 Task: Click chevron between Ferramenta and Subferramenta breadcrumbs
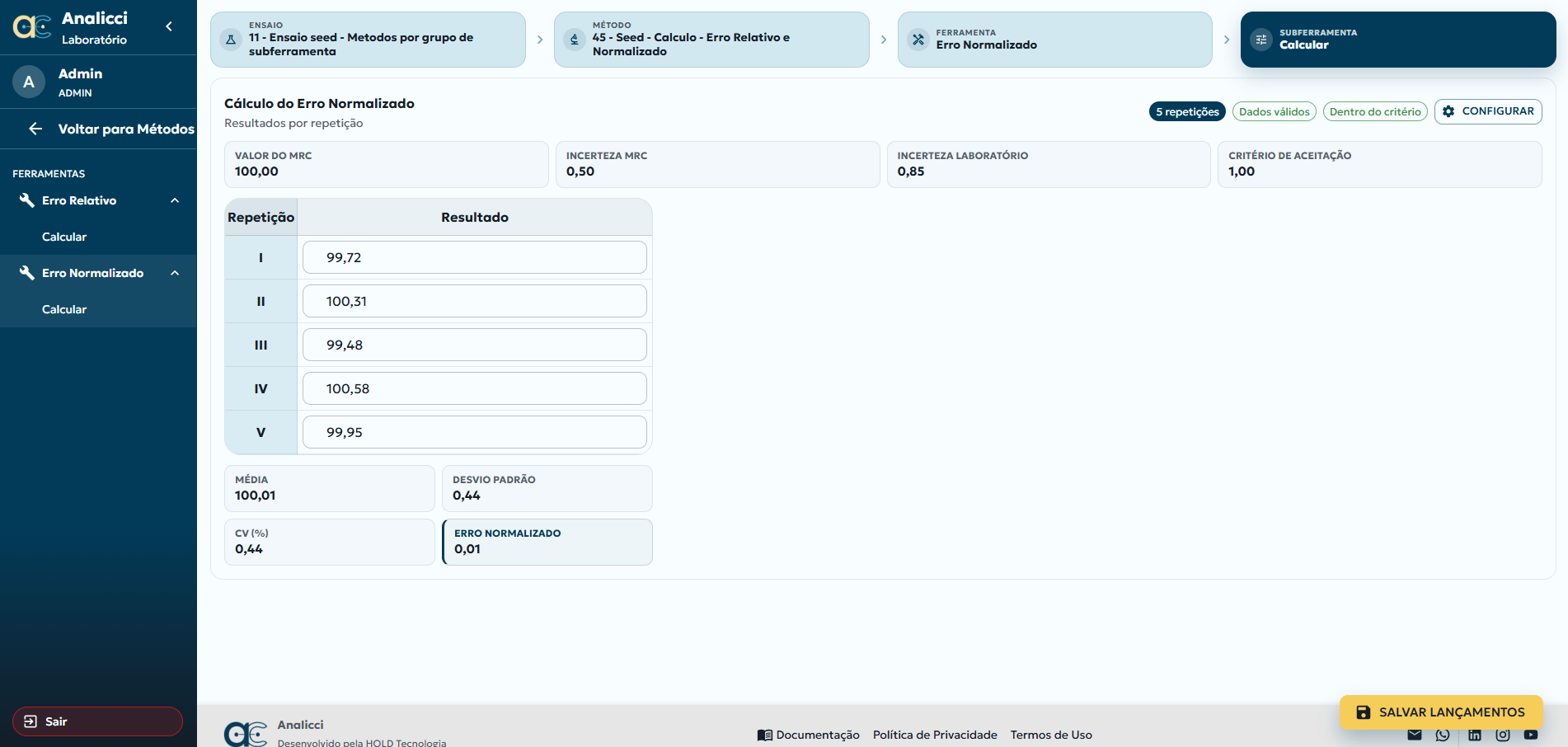point(1227,40)
